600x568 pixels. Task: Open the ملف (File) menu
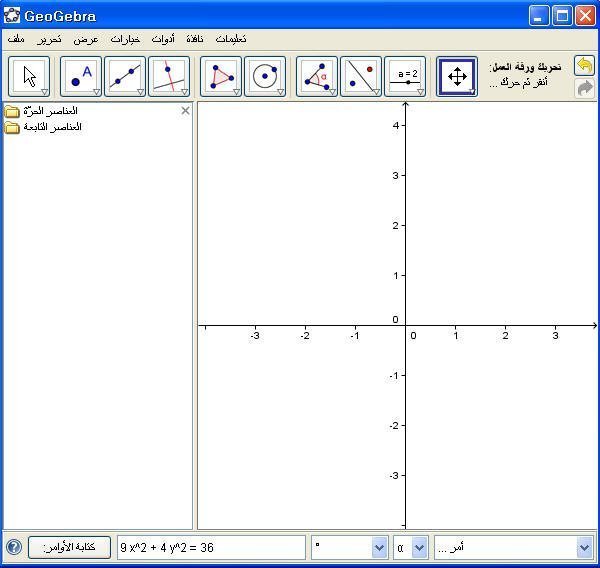click(x=16, y=39)
